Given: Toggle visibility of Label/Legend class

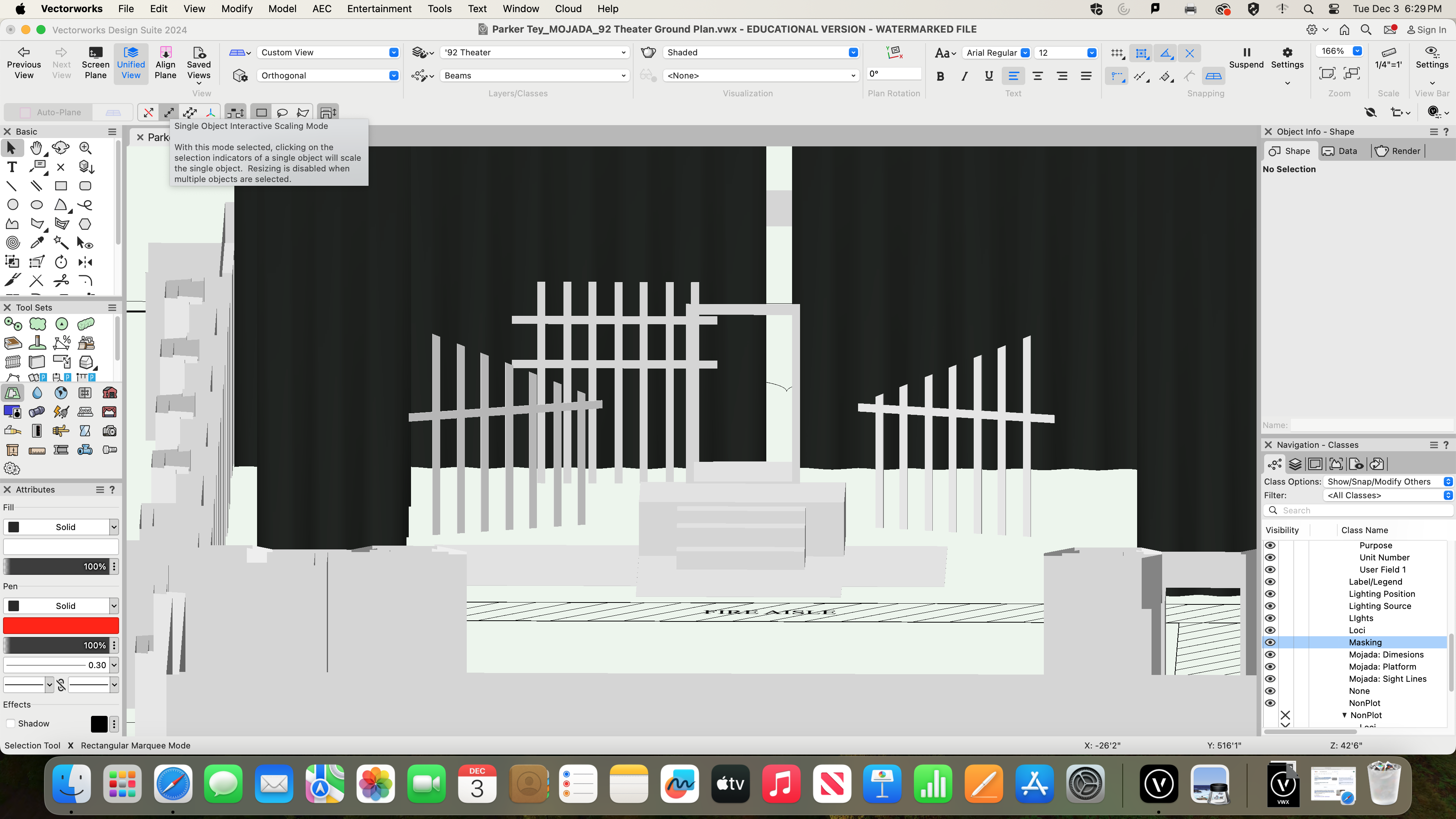Looking at the screenshot, I should tap(1270, 582).
